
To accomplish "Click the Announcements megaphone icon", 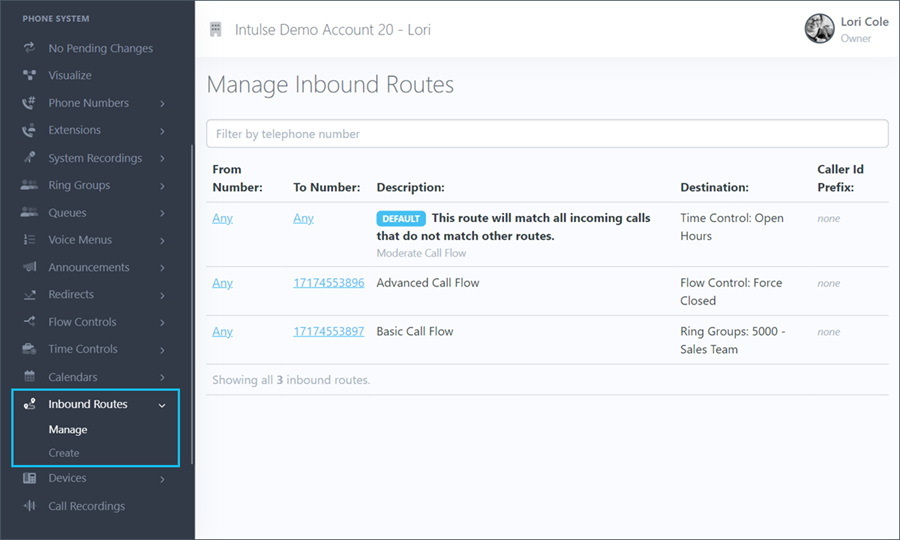I will [29, 267].
